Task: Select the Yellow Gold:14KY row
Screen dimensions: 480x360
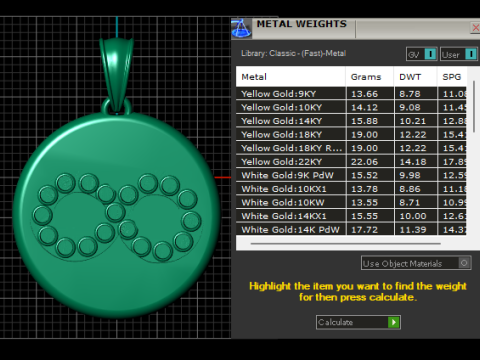Action: click(x=351, y=121)
